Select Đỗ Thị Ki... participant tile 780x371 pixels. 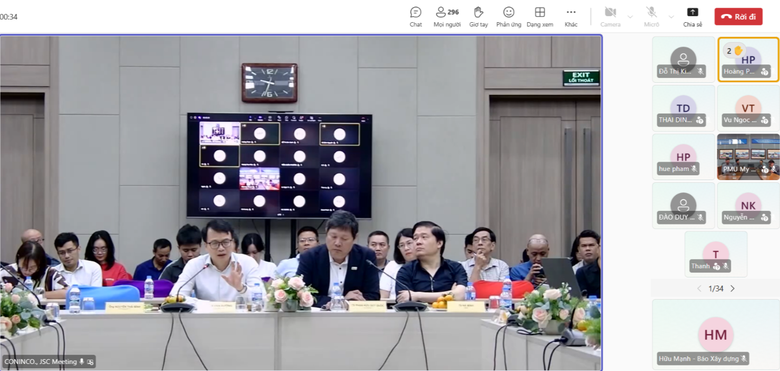683,59
